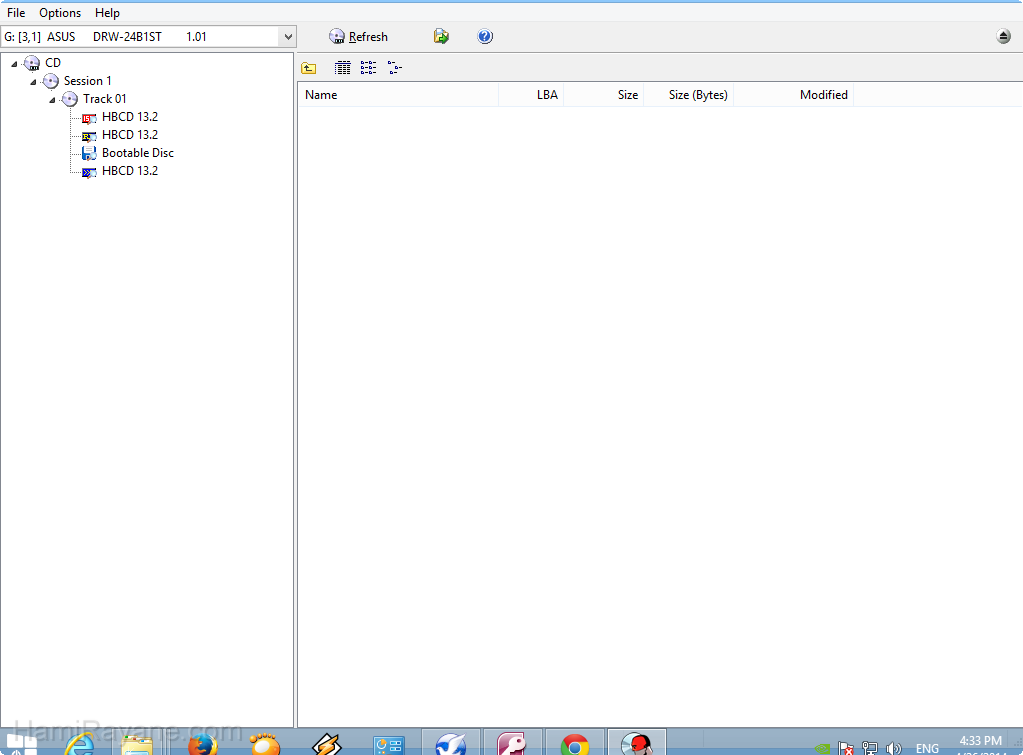Collapse the Track 01 node

[52, 100]
